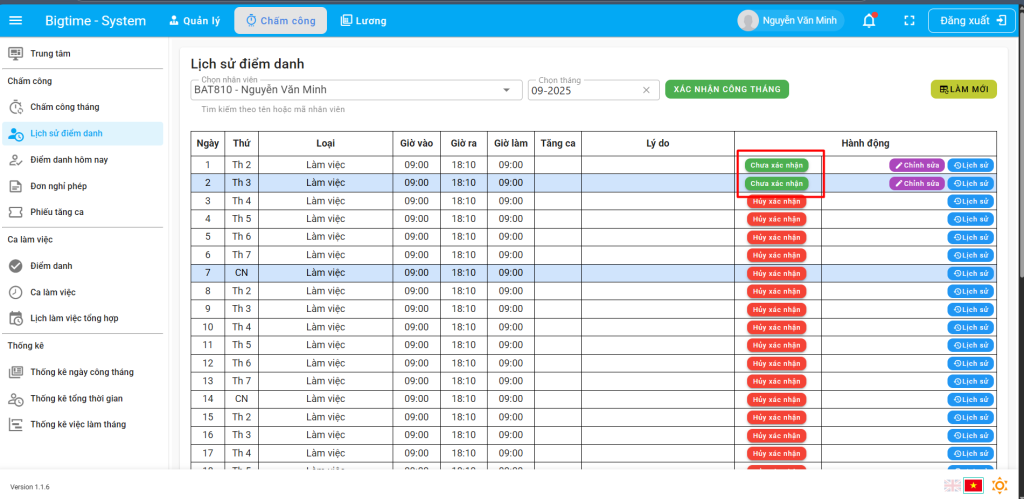Screen dimensions: 1024x499
Task: Expand the employee selection dropdown arrow
Action: click(x=506, y=90)
